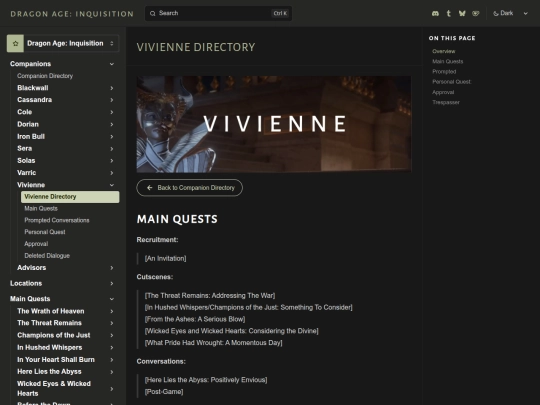This screenshot has width=540, height=405.
Task: Click the Vivienne banner image
Action: tap(274, 124)
